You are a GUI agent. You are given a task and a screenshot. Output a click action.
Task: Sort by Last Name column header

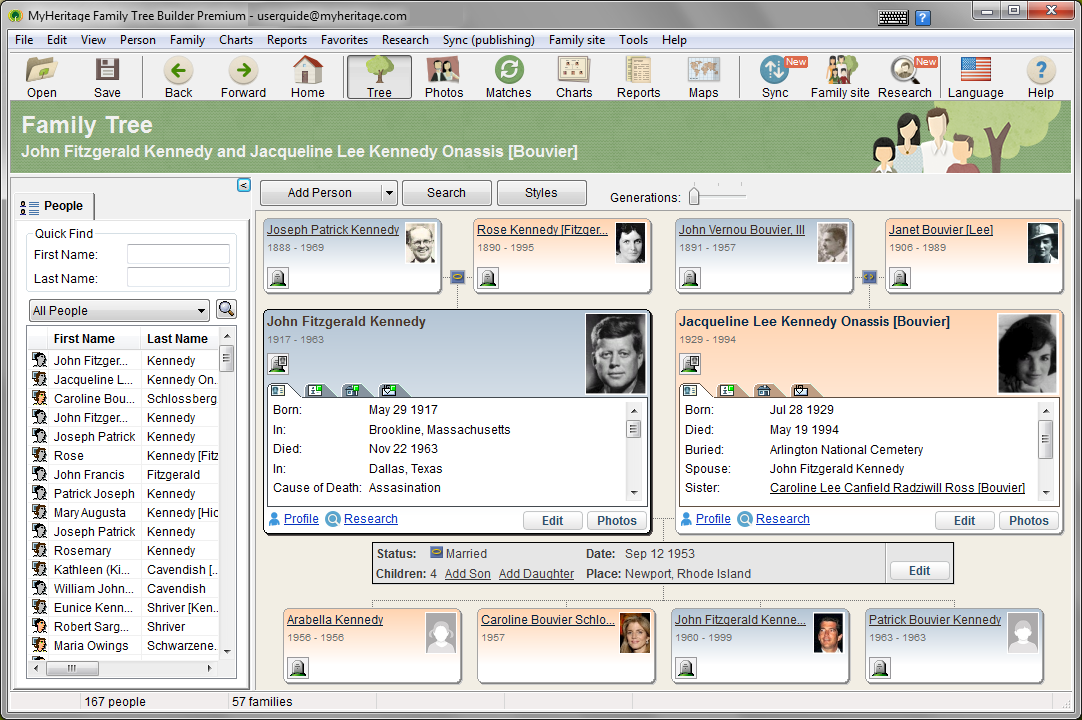[179, 338]
